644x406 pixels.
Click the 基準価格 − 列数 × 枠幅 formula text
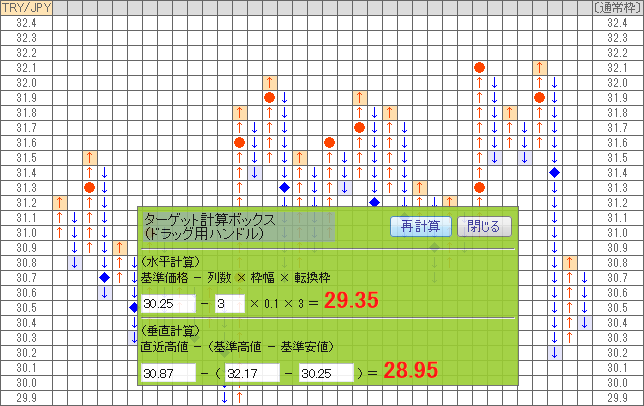(x=235, y=278)
